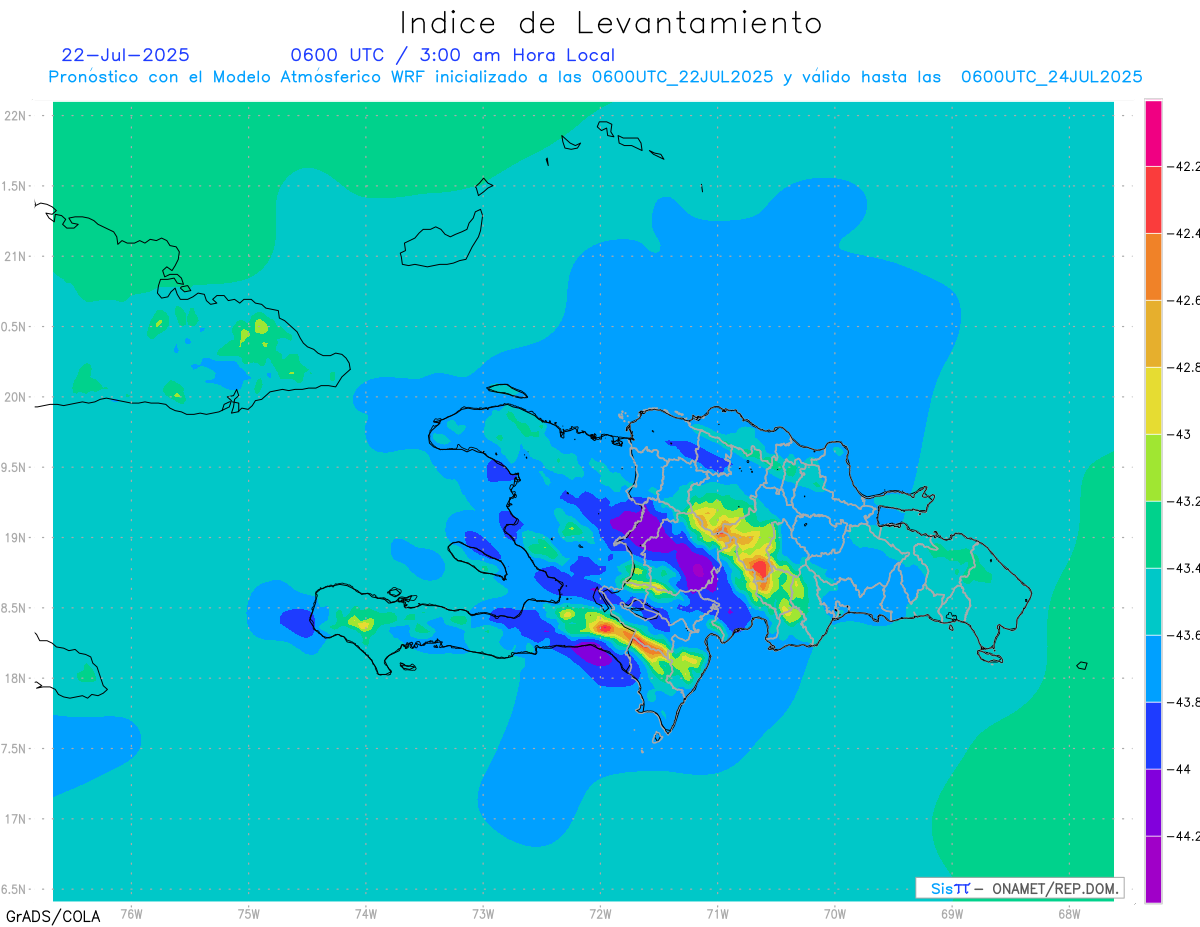Image resolution: width=1200 pixels, height=927 pixels.
Task: Click the title 'Indice de Levantamiento'
Action: [611, 23]
